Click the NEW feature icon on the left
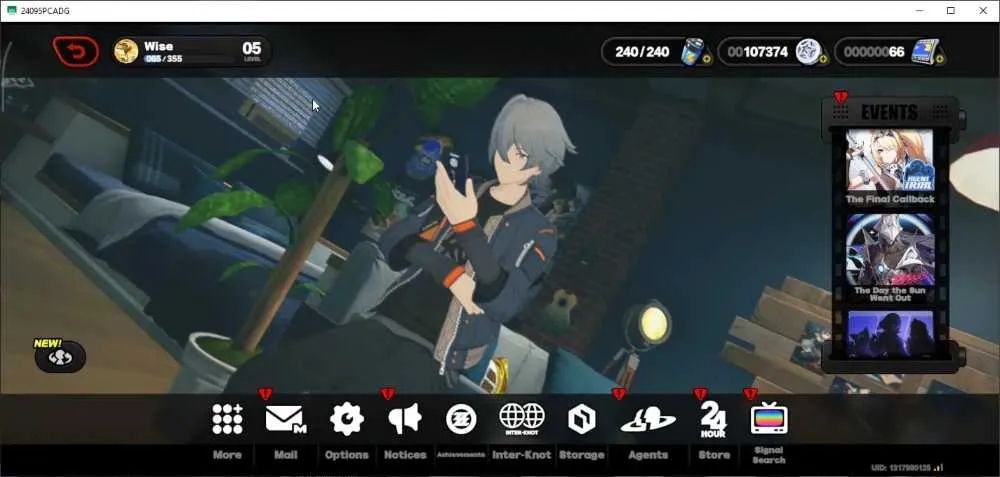 pyautogui.click(x=60, y=356)
